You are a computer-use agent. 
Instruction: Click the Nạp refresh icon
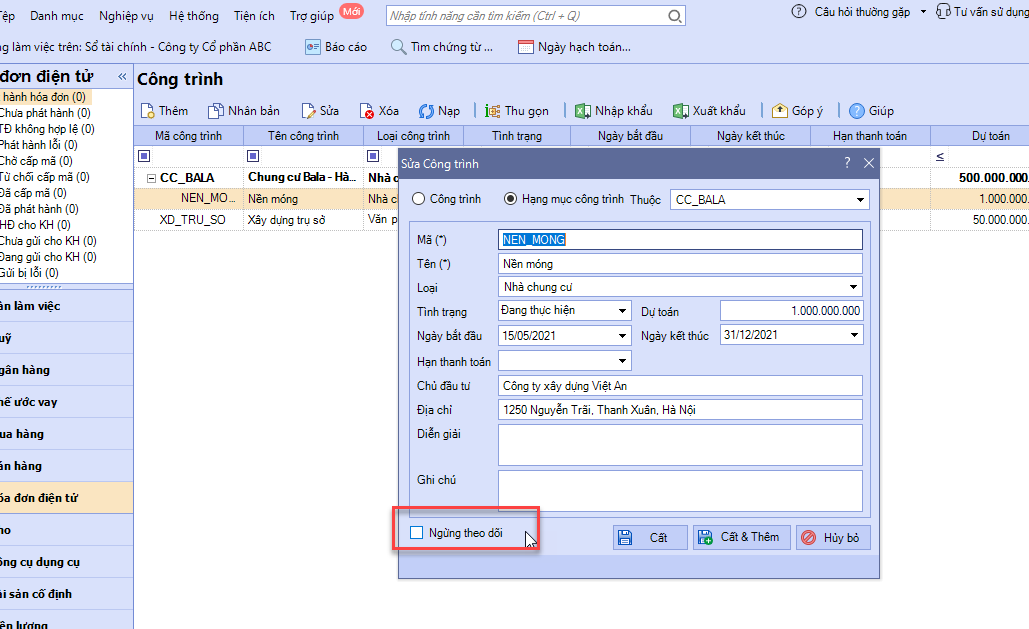(426, 111)
